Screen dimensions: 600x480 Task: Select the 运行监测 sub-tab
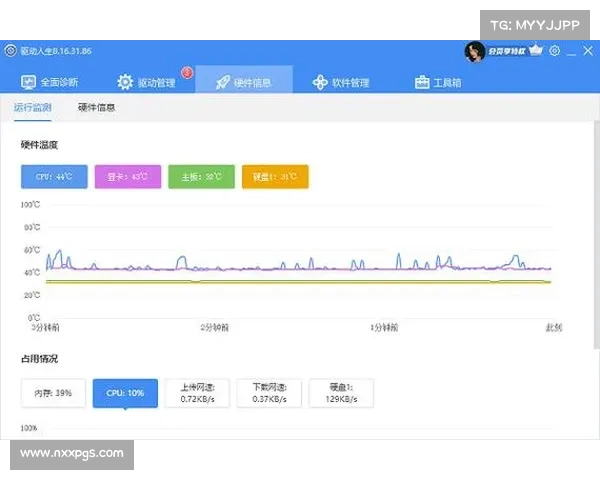[x=32, y=107]
